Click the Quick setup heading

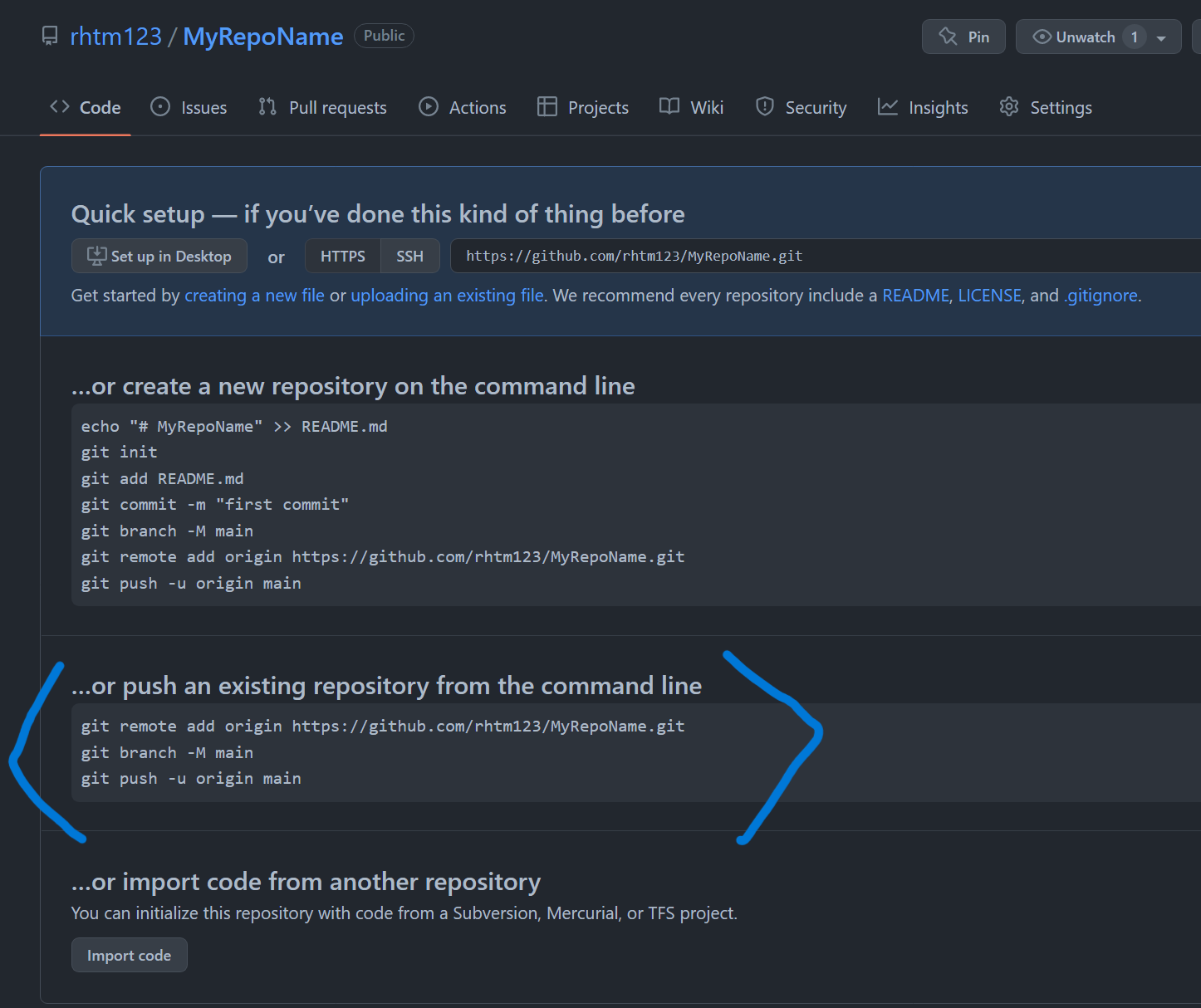tap(378, 214)
